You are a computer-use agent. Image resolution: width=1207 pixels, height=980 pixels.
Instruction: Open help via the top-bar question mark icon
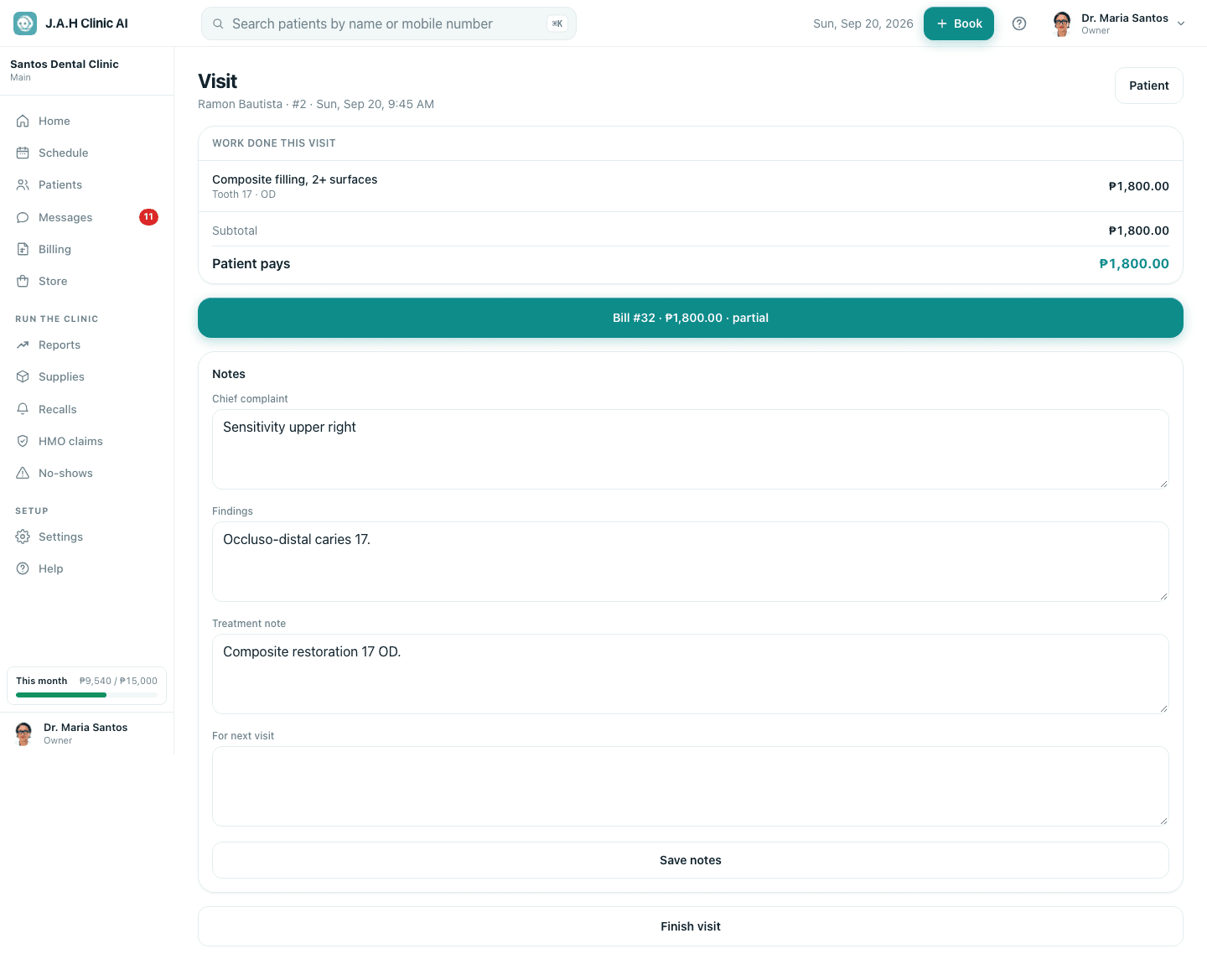click(1019, 23)
